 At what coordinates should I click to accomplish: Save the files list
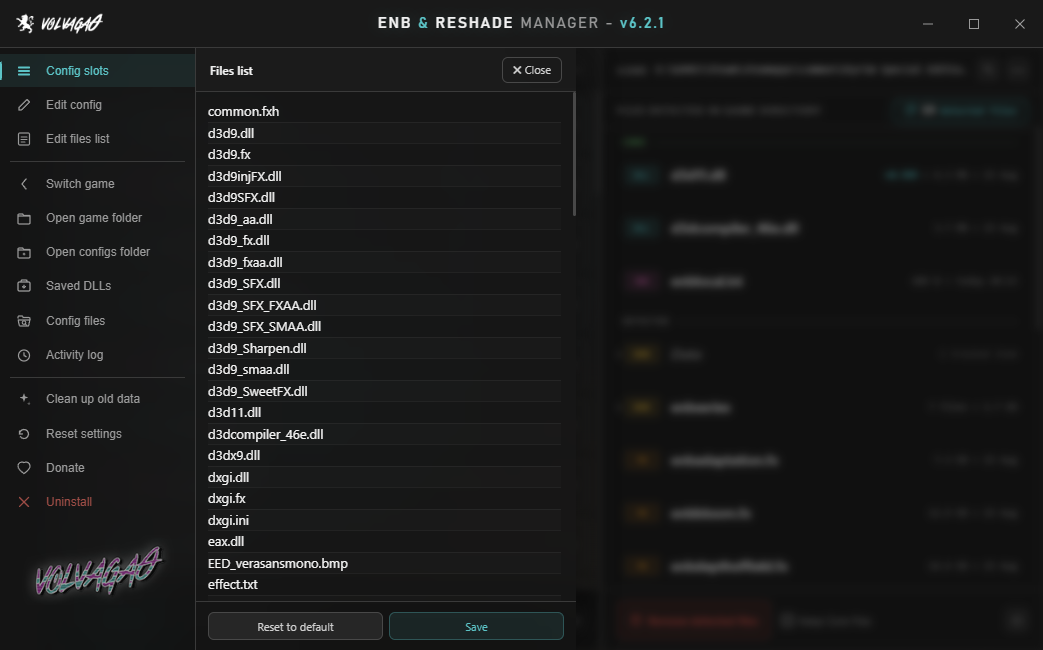476,626
